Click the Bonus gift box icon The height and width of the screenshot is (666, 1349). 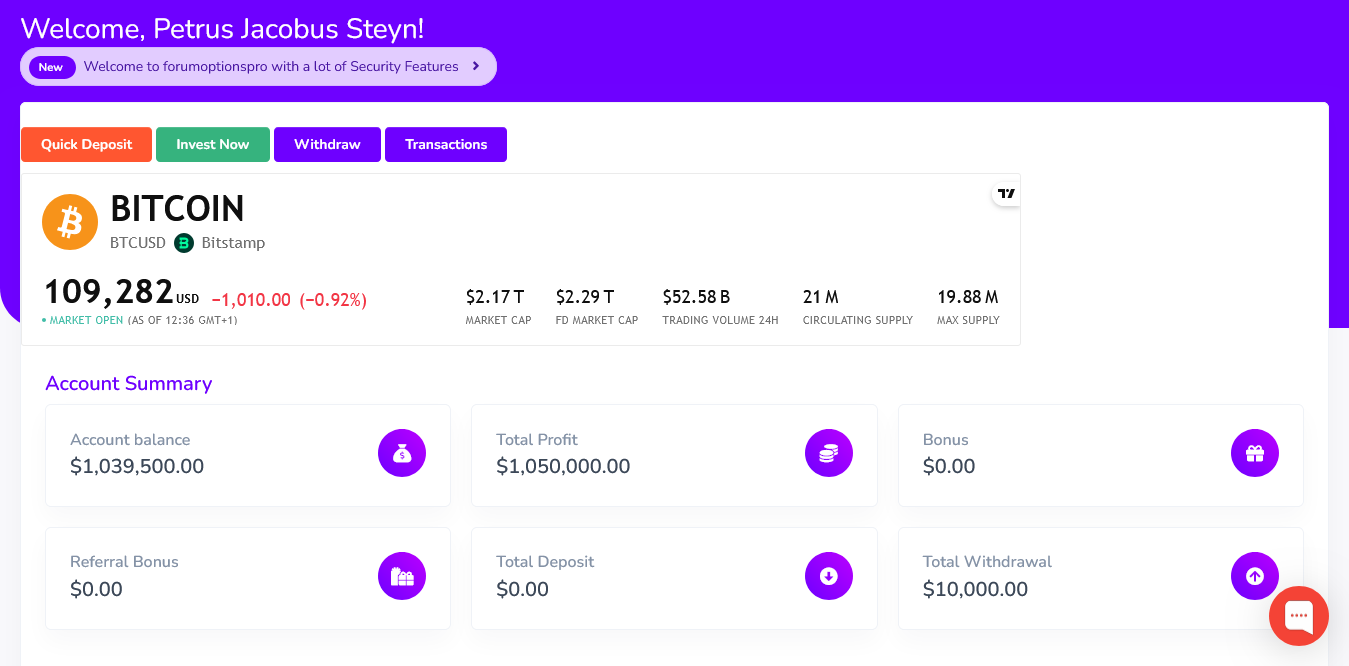coord(1254,453)
